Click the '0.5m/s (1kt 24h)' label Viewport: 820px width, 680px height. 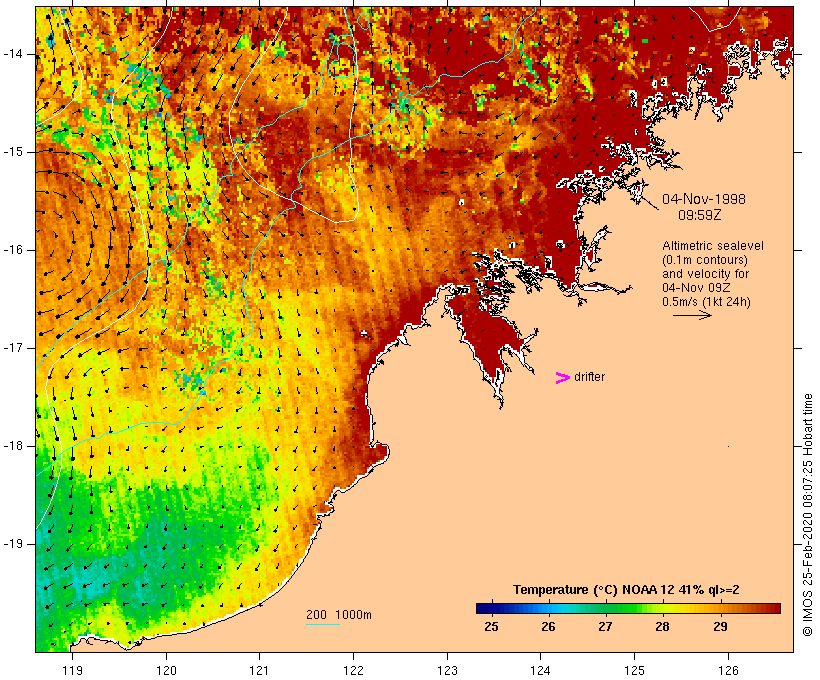coord(706,302)
